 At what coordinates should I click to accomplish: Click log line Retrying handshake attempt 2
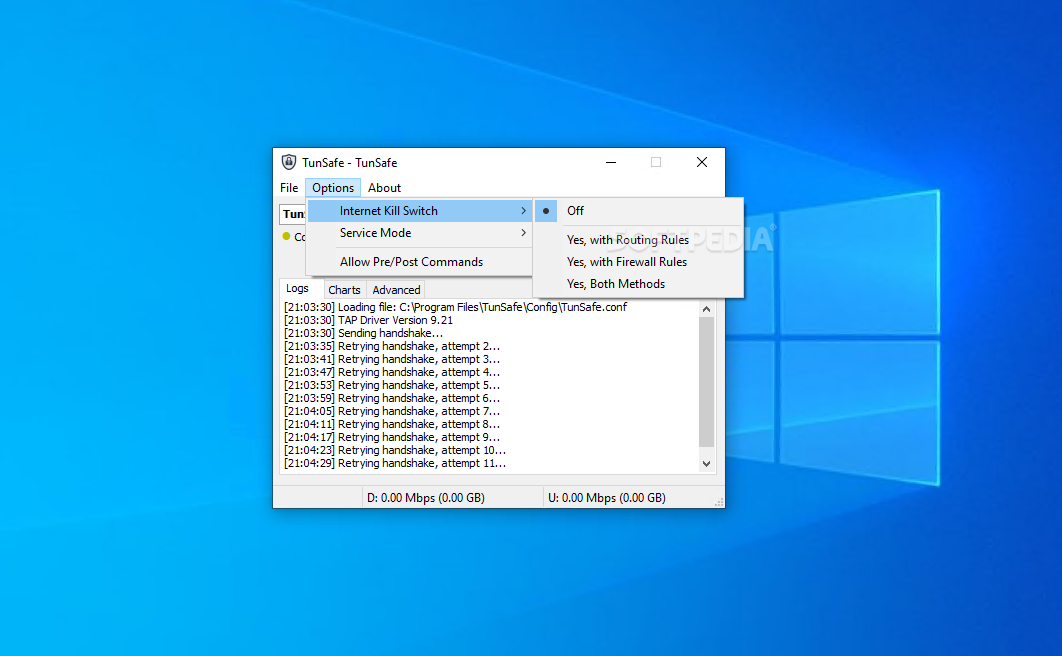point(391,346)
